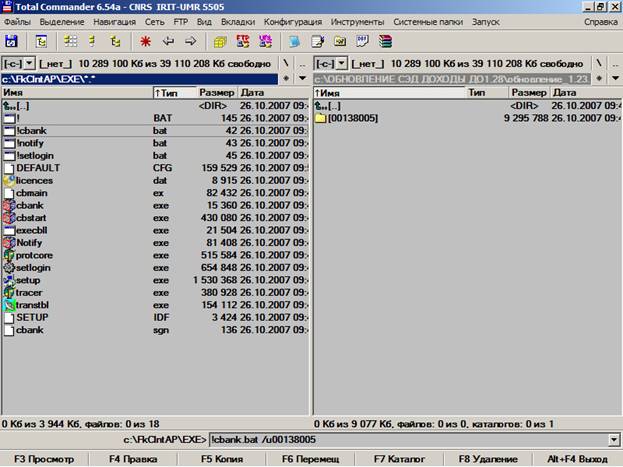623x467 pixels.
Task: Click the F8 Удаление button
Action: [x=488, y=459]
